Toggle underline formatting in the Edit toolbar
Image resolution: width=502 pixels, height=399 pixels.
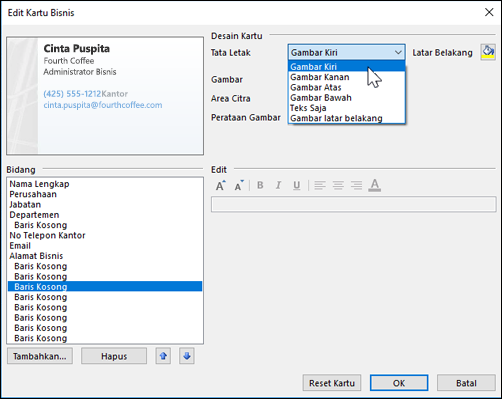tap(297, 185)
